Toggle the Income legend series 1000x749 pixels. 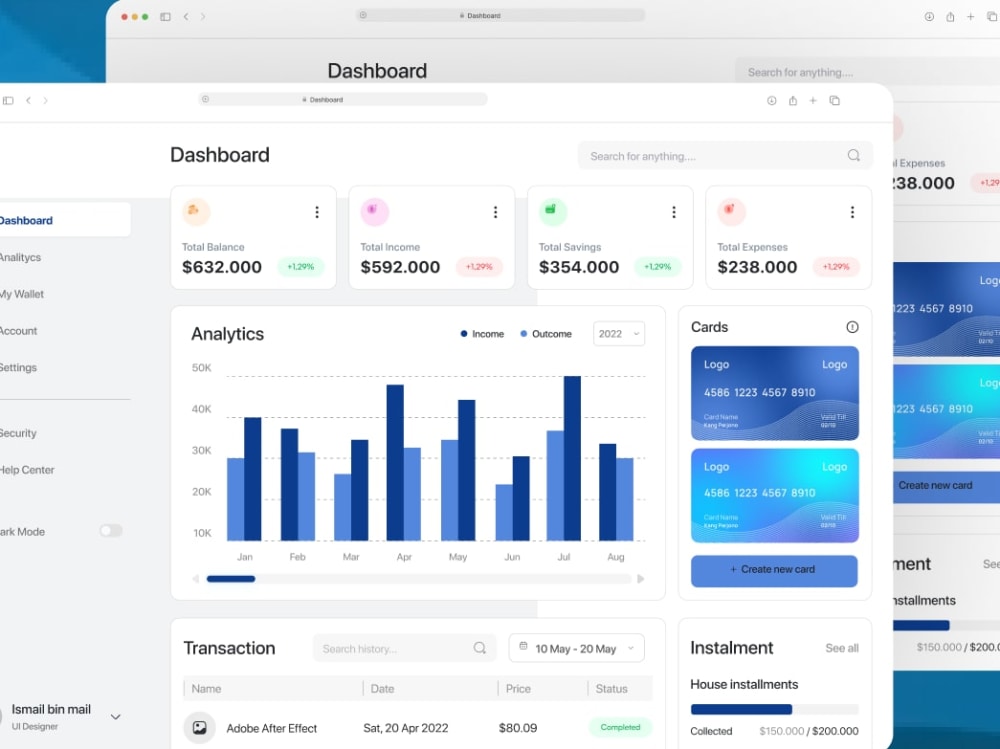click(x=482, y=334)
